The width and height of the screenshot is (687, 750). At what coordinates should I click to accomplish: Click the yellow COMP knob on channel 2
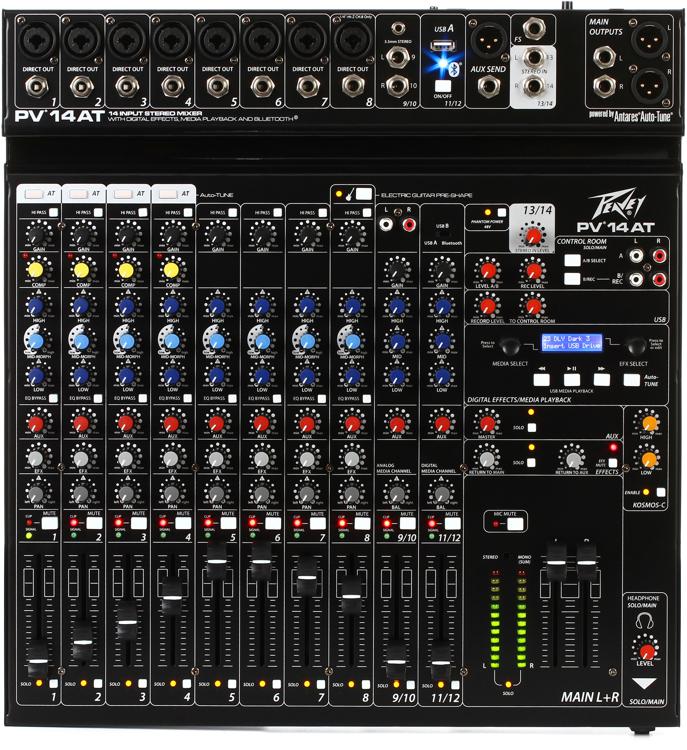pyautogui.click(x=81, y=270)
